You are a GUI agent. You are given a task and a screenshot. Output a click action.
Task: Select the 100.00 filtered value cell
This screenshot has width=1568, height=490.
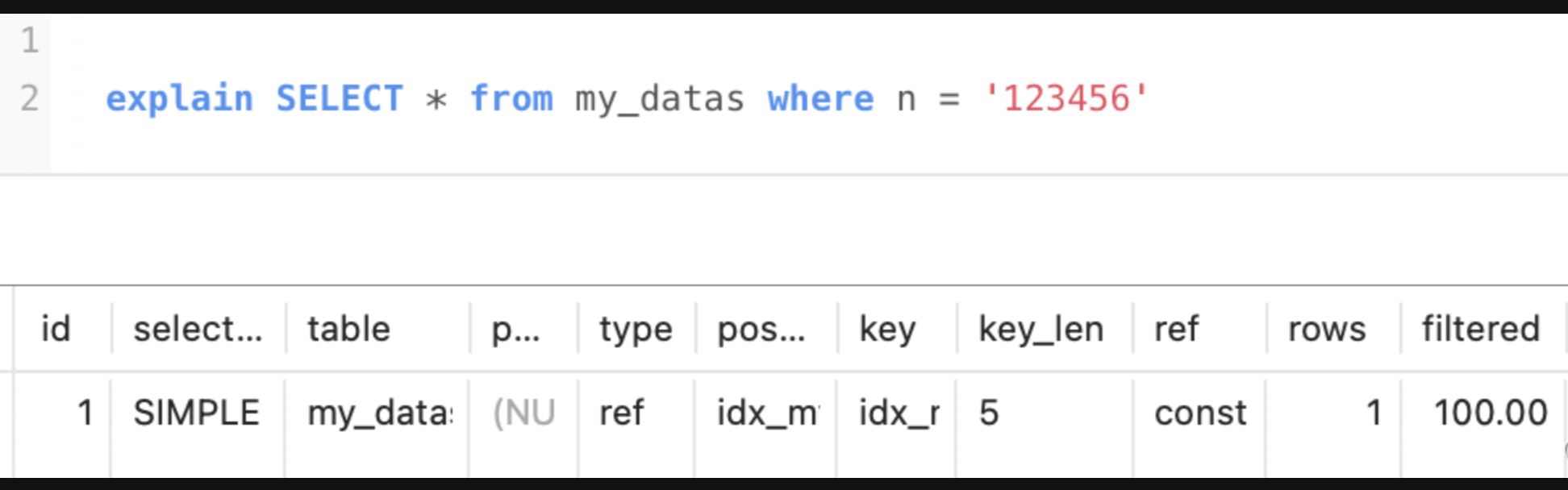[1490, 413]
